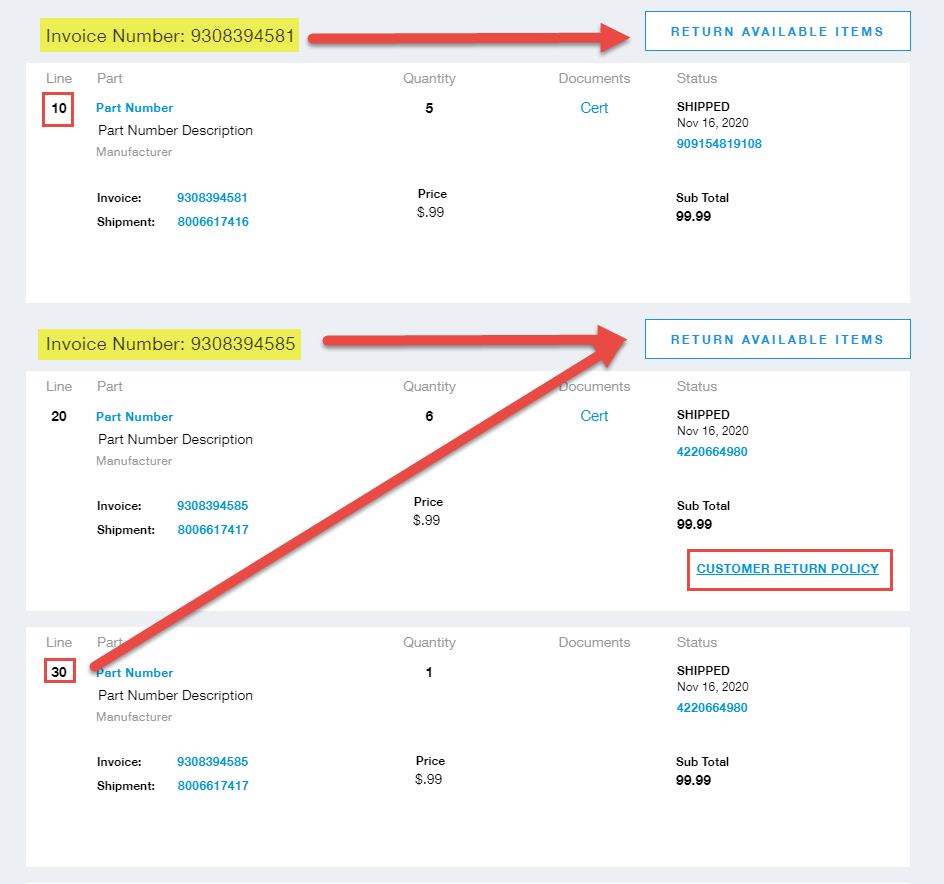Click RETURN AVAILABLE ITEMS for invoice 9308394585

(777, 339)
